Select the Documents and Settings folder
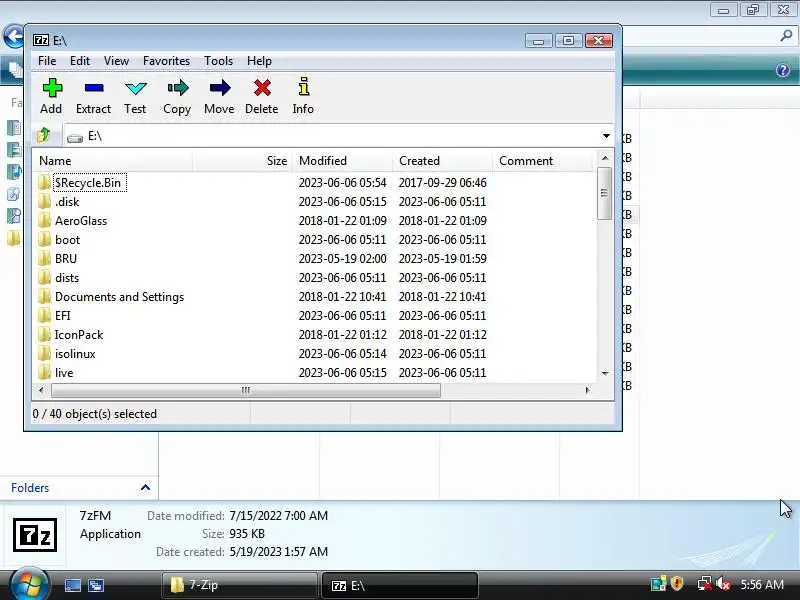Image resolution: width=800 pixels, height=600 pixels. coord(119,296)
